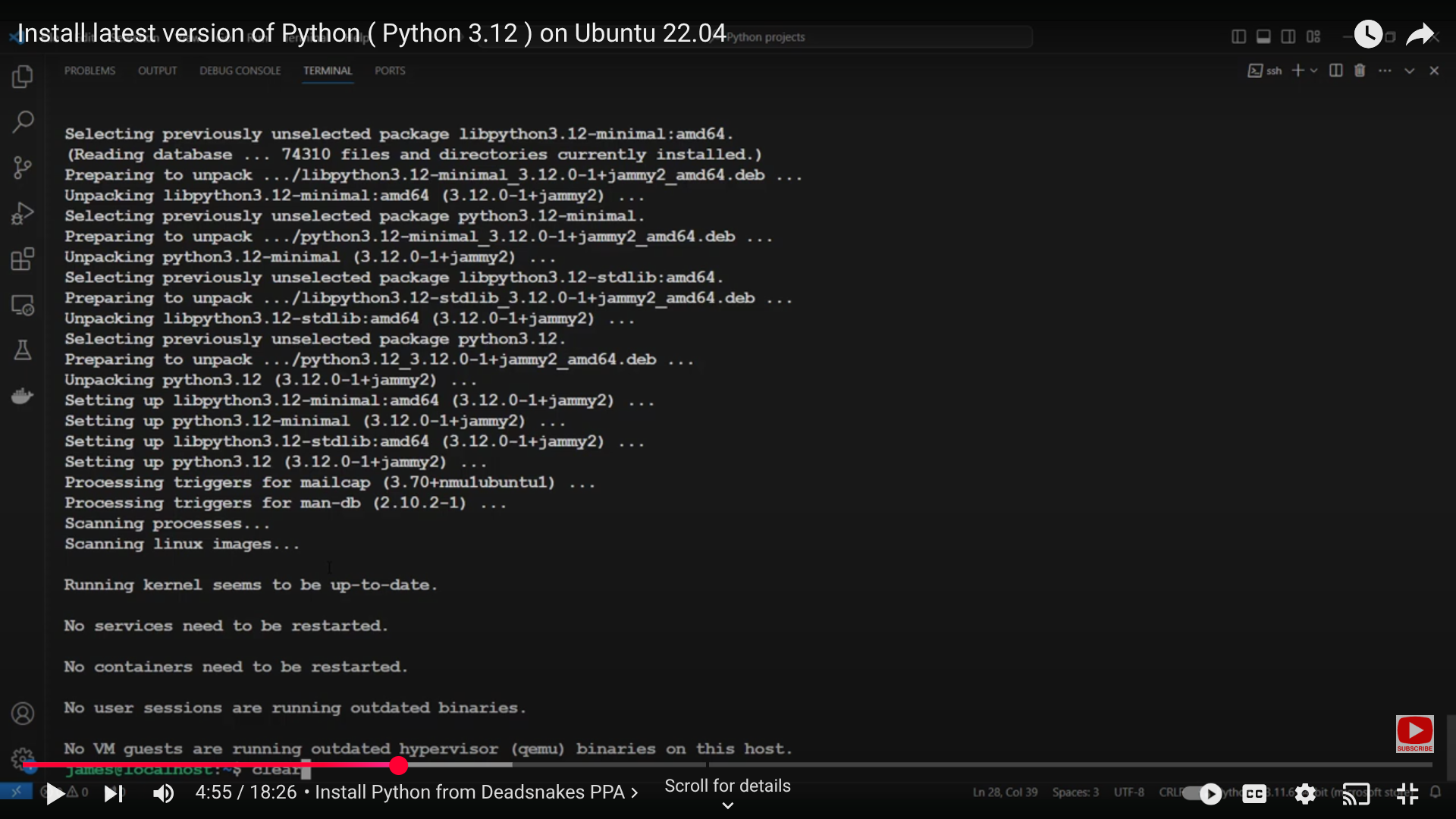Viewport: 1456px width, 819px height.
Task: Open the Run and Debug view
Action: [x=23, y=214]
